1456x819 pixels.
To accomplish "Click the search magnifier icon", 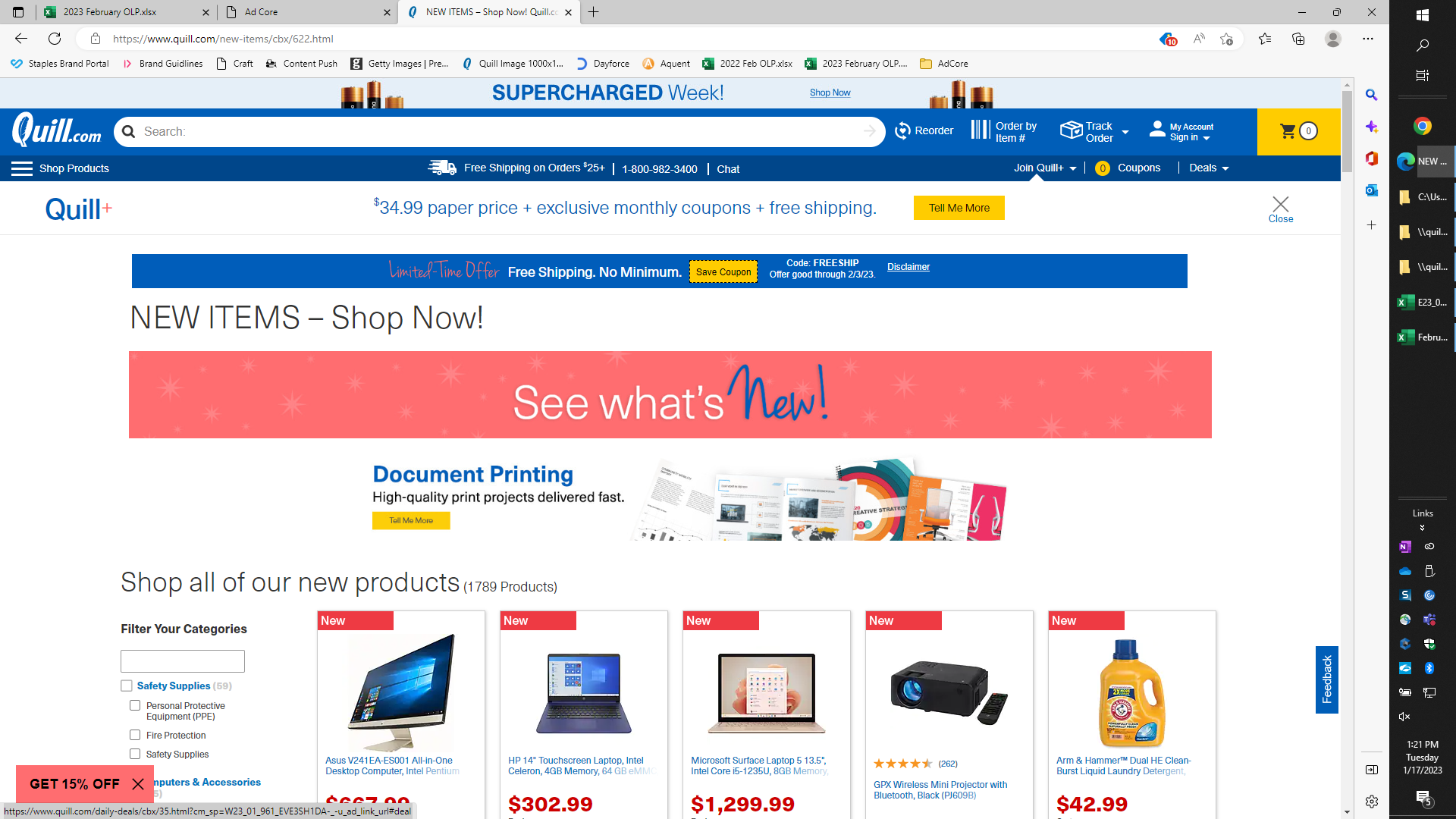I will [x=129, y=132].
